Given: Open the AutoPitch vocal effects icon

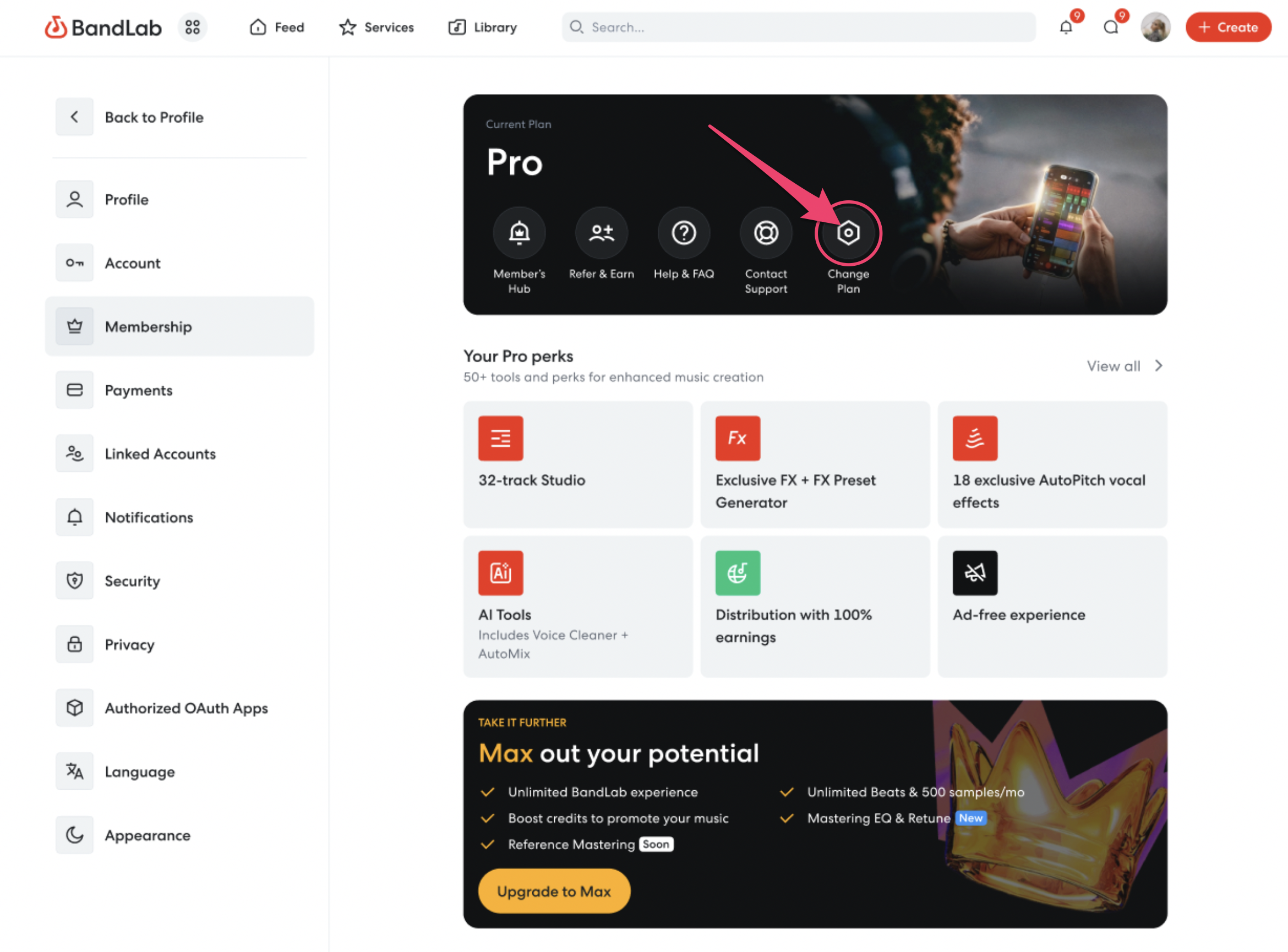Looking at the screenshot, I should pyautogui.click(x=974, y=438).
